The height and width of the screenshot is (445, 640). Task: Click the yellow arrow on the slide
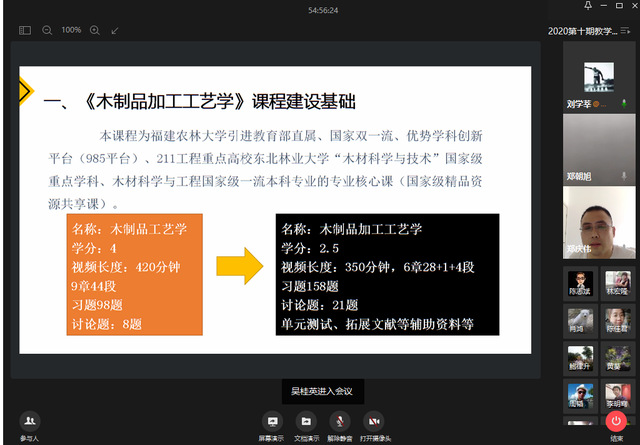[x=240, y=266]
